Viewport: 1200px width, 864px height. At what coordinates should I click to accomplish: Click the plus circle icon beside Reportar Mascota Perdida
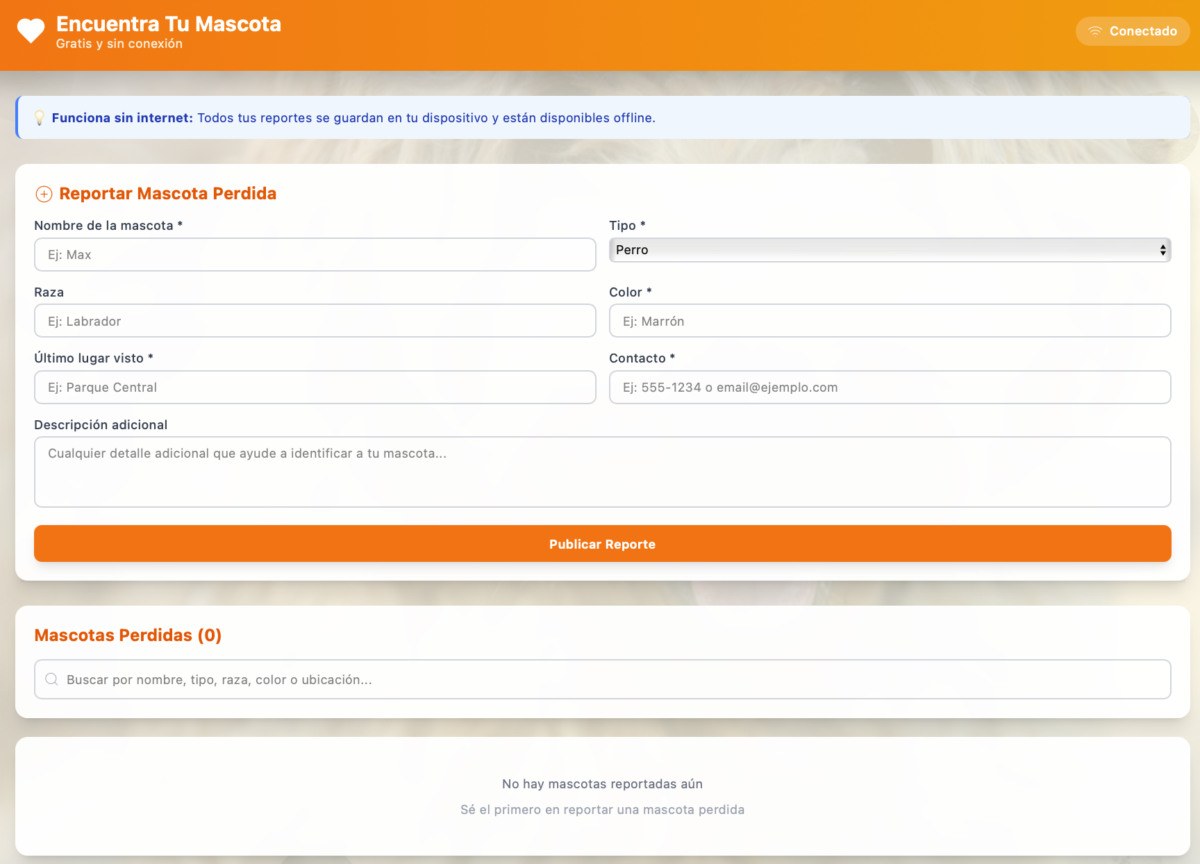click(43, 194)
